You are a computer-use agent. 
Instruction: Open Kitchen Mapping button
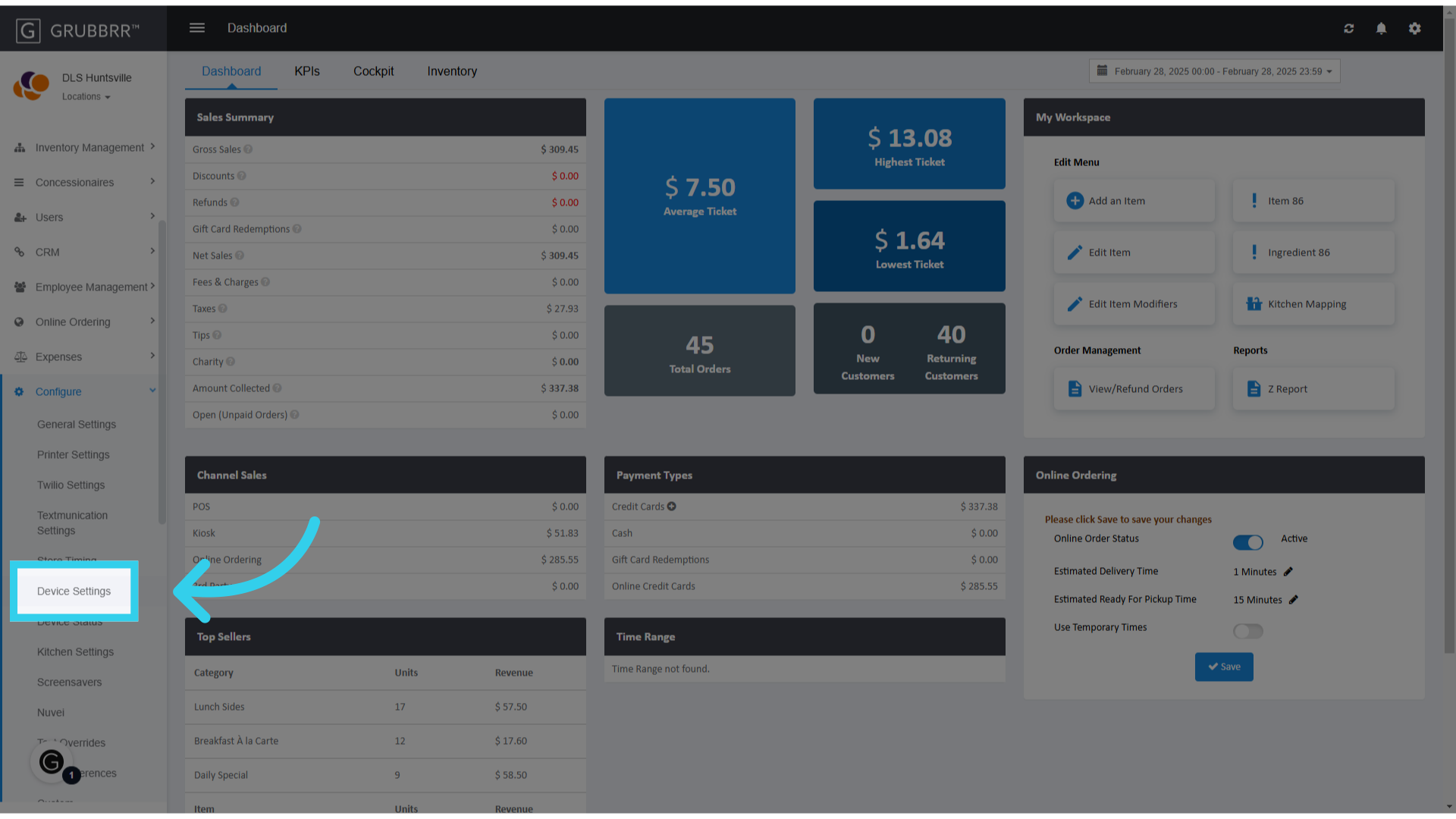pyautogui.click(x=1313, y=304)
